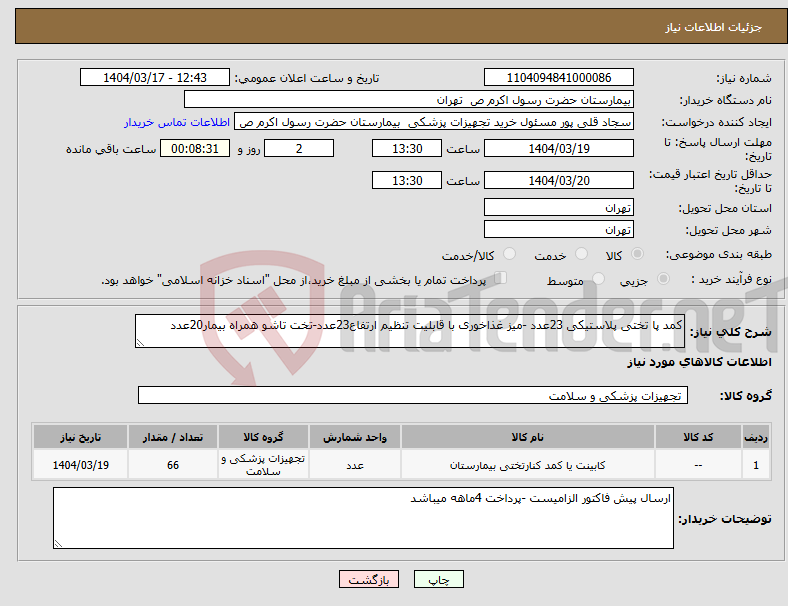
Task: Click the announcement date field 1404/03/17 - 12:43
Action: [155, 77]
